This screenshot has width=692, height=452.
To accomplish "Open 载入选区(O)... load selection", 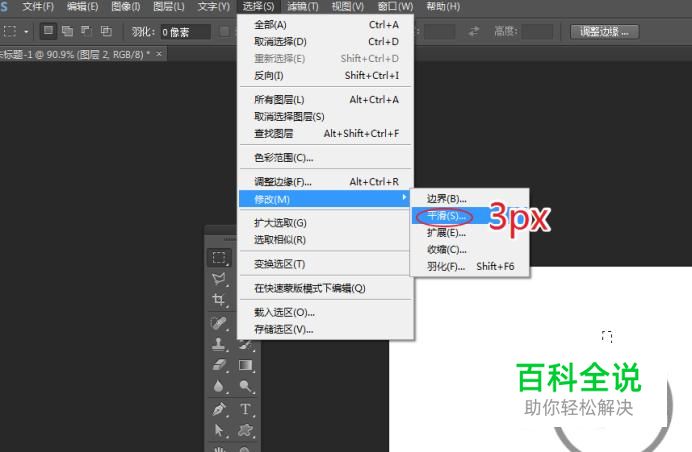I will (x=326, y=313).
